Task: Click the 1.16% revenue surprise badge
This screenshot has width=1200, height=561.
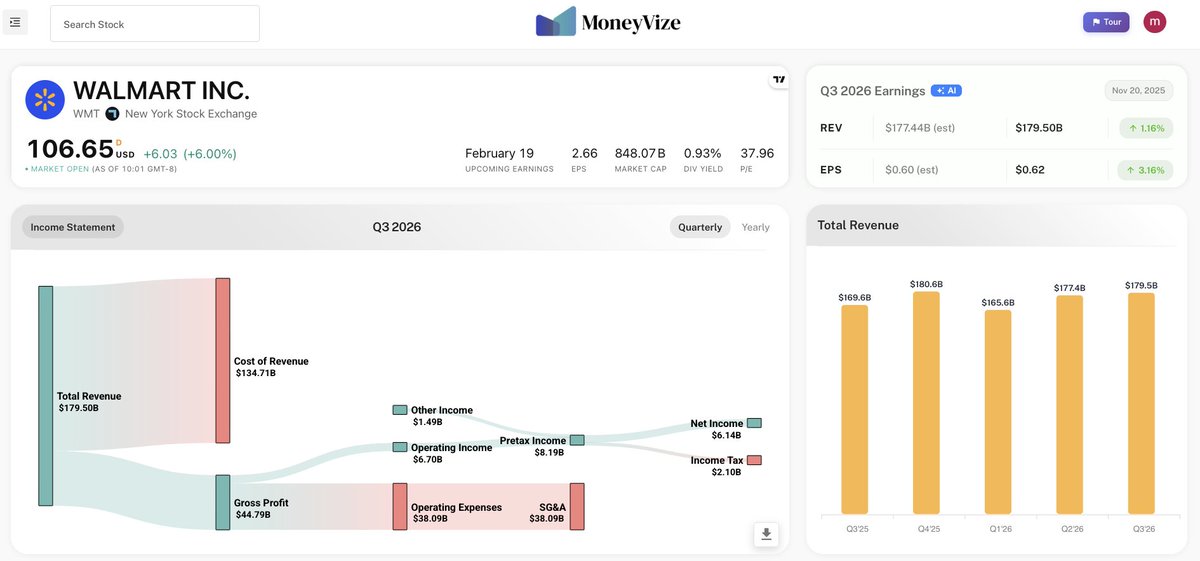Action: (1145, 128)
